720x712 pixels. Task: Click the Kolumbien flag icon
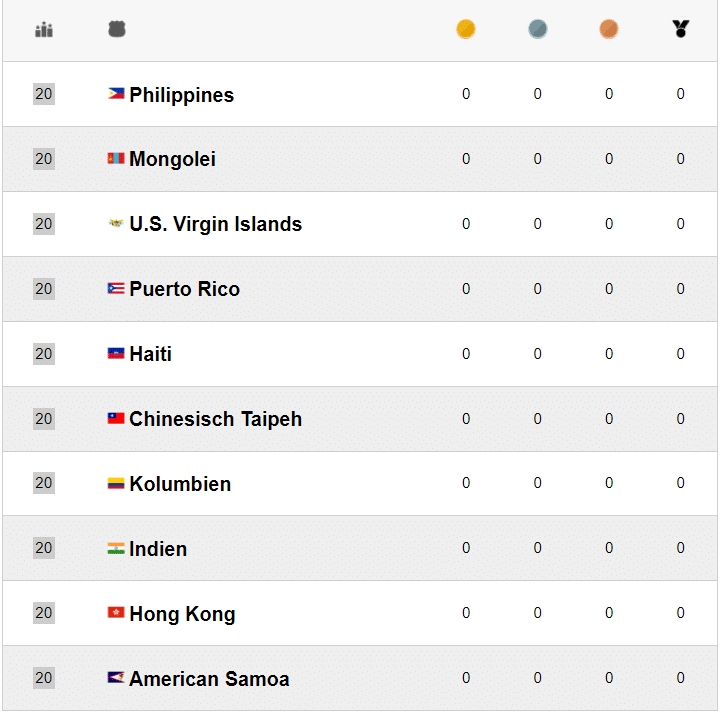[116, 484]
